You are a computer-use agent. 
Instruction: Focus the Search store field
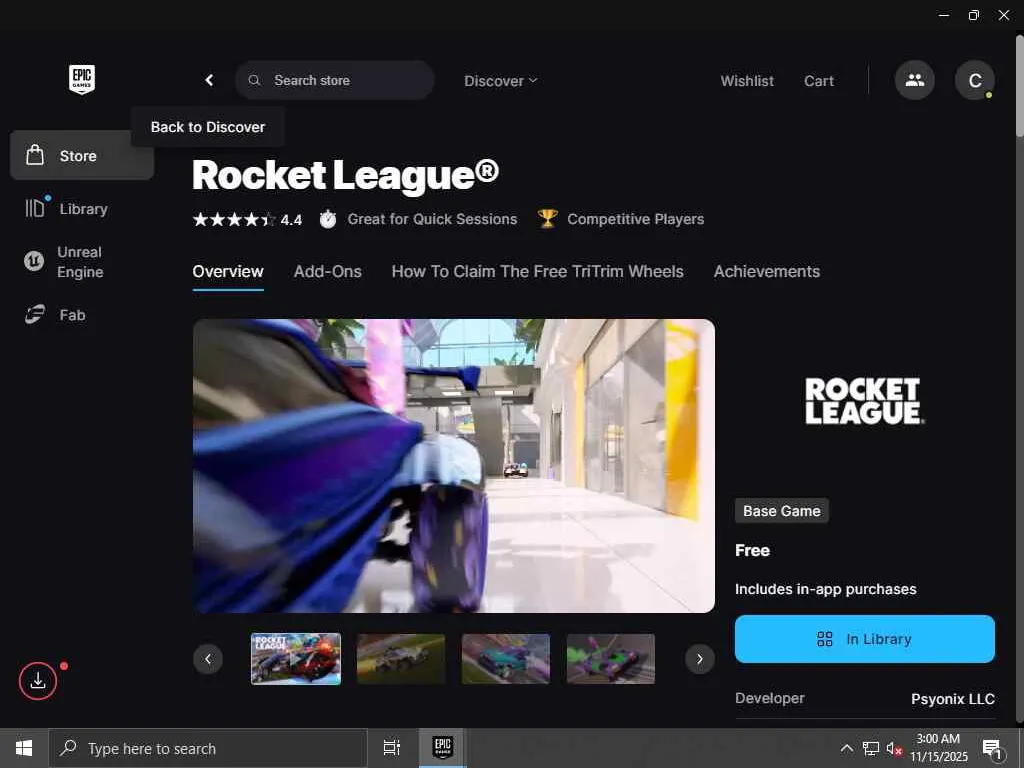click(334, 80)
